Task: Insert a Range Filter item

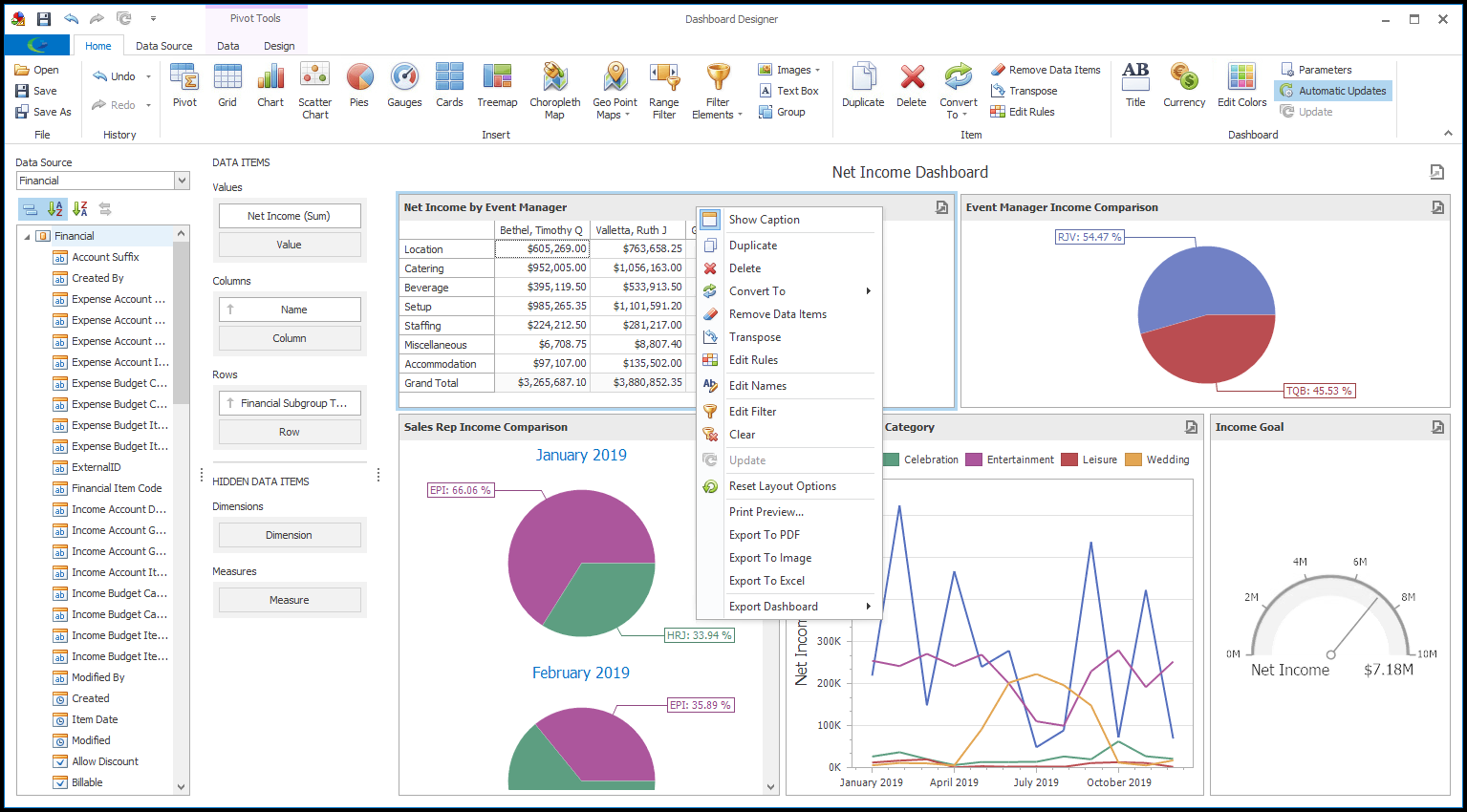Action: coord(663,92)
